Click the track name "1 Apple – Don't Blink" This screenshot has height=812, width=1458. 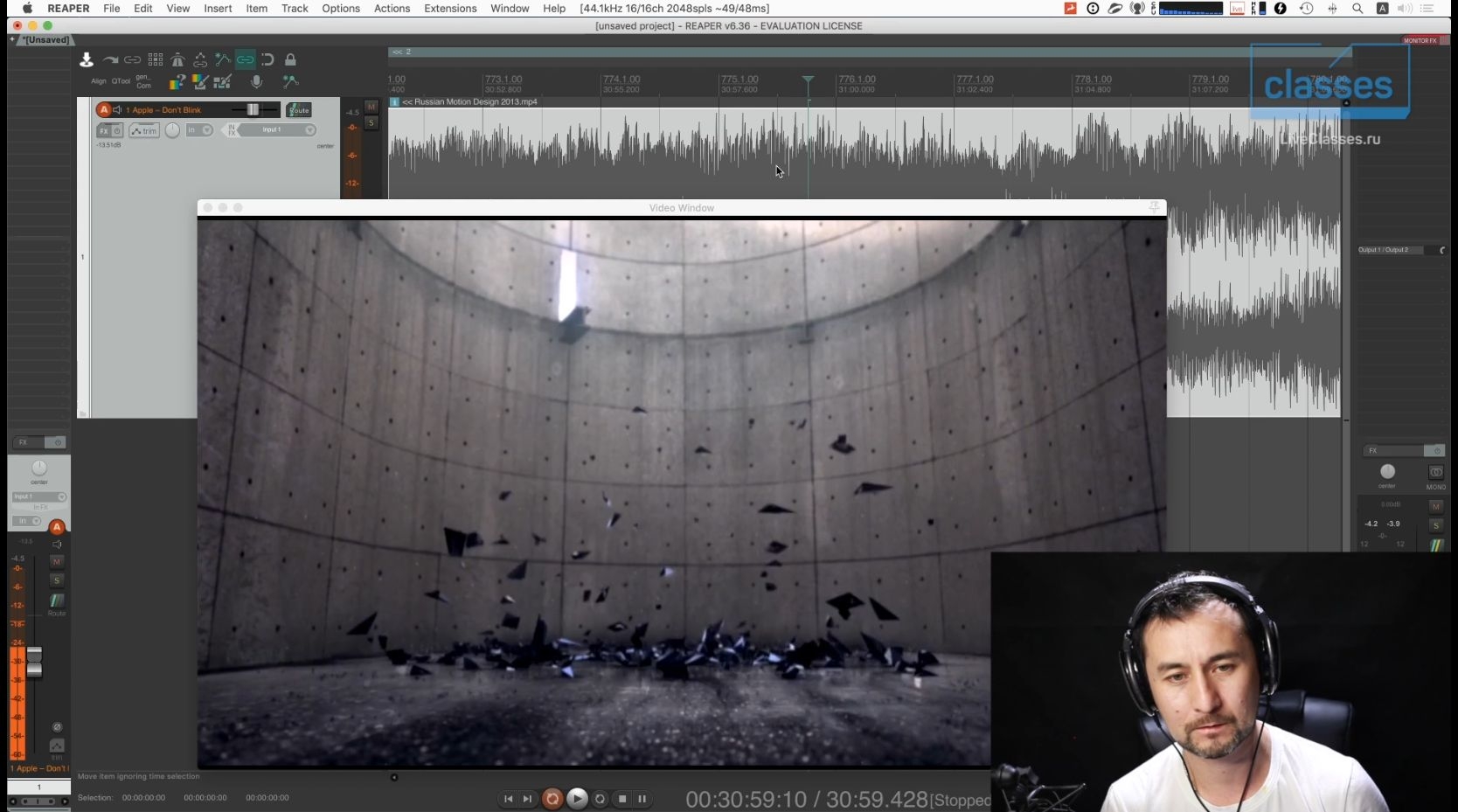coord(163,110)
